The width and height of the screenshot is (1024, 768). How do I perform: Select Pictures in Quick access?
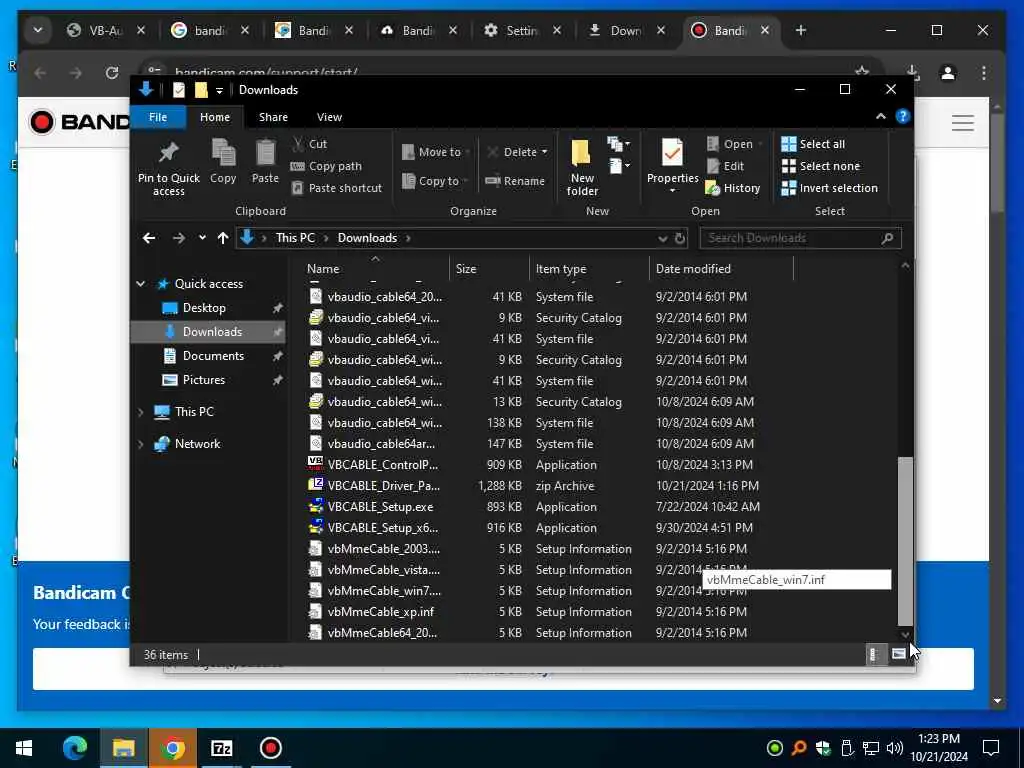coord(203,380)
